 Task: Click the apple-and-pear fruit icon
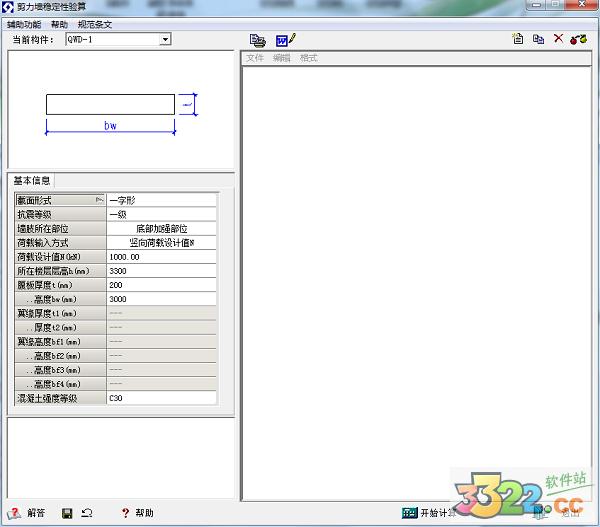[x=578, y=39]
